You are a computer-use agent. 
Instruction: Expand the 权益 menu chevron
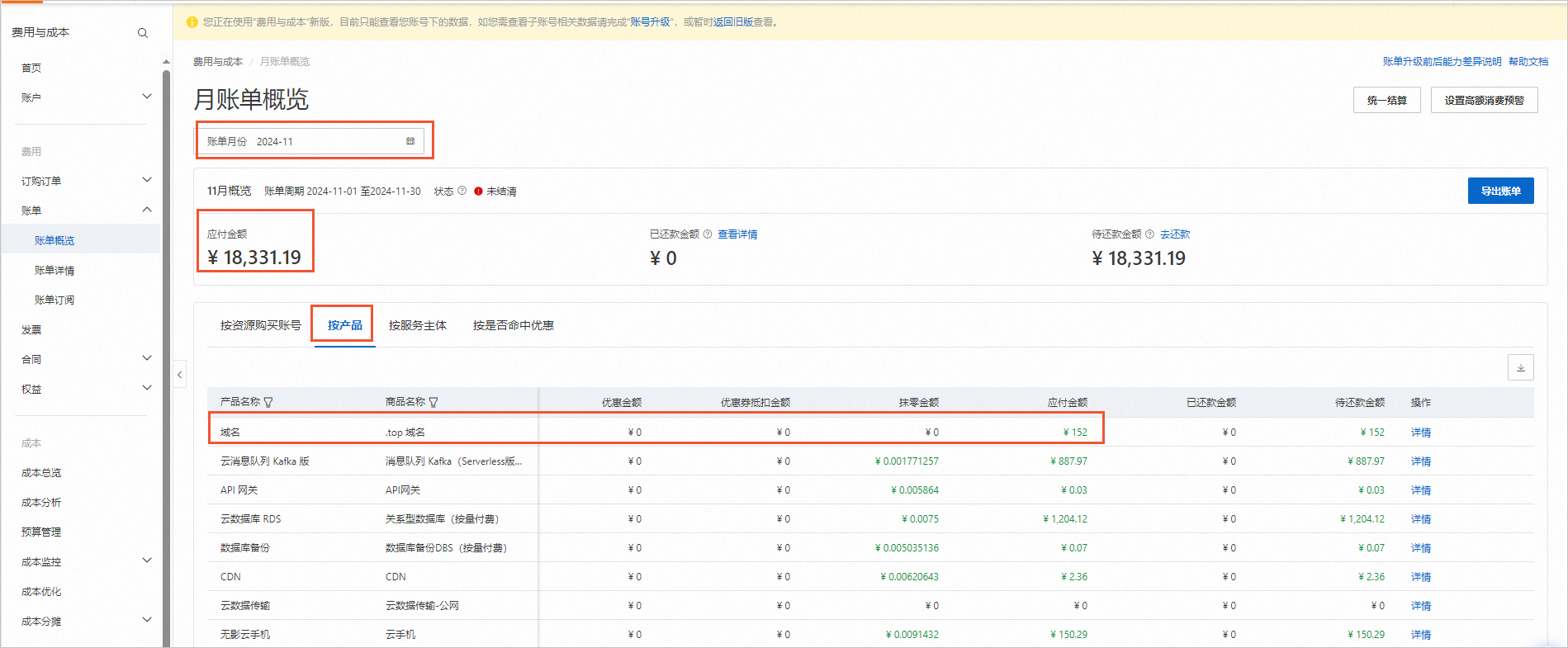click(x=147, y=388)
